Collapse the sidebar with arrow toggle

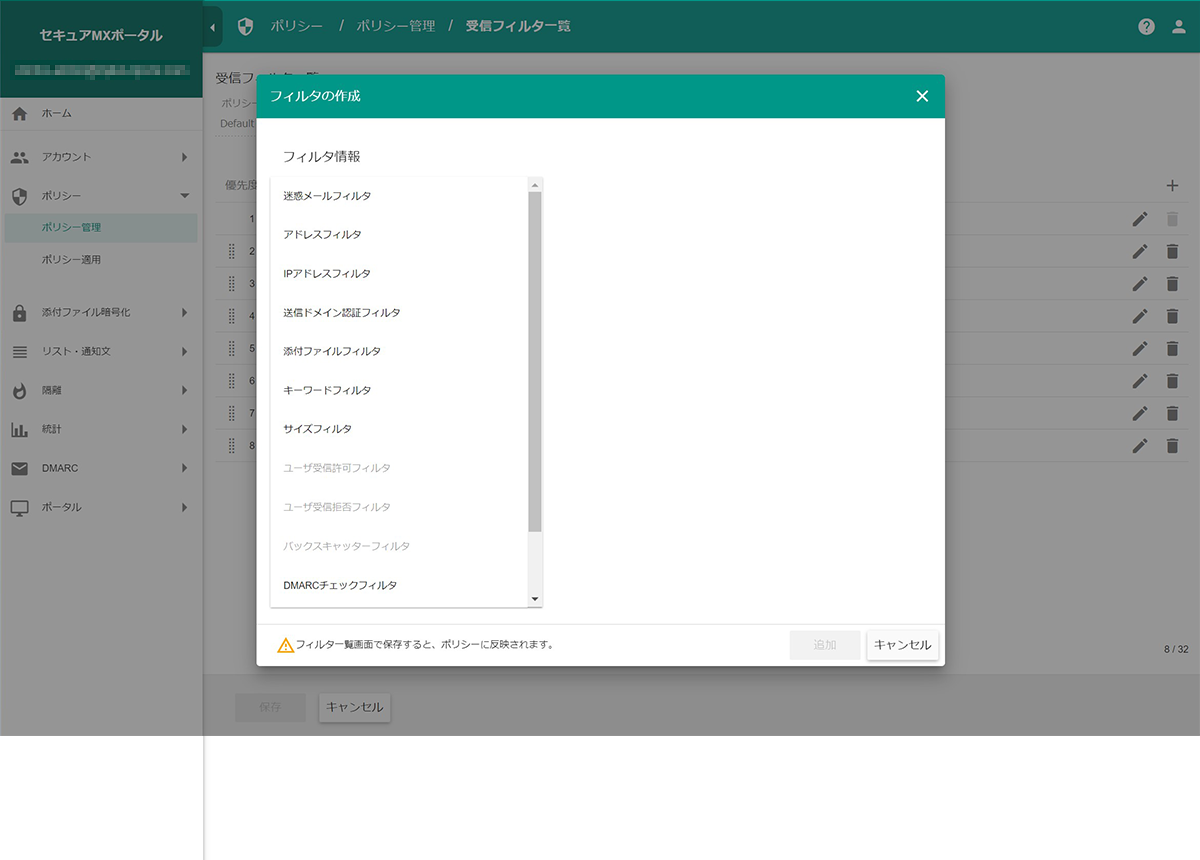point(212,27)
